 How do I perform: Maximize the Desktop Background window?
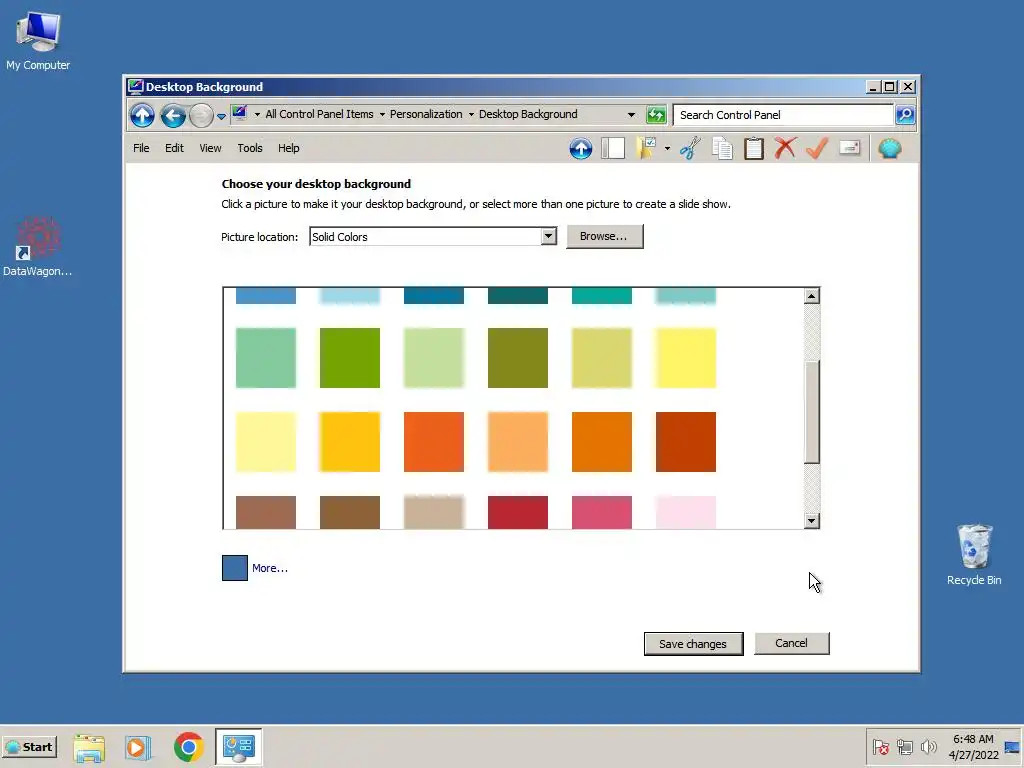point(890,87)
